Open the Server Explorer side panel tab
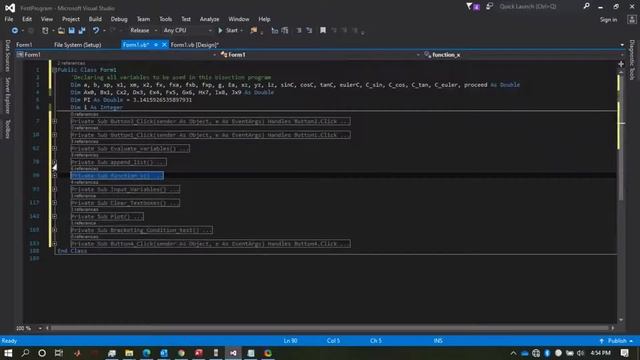Image resolution: width=640 pixels, height=360 pixels. point(7,95)
